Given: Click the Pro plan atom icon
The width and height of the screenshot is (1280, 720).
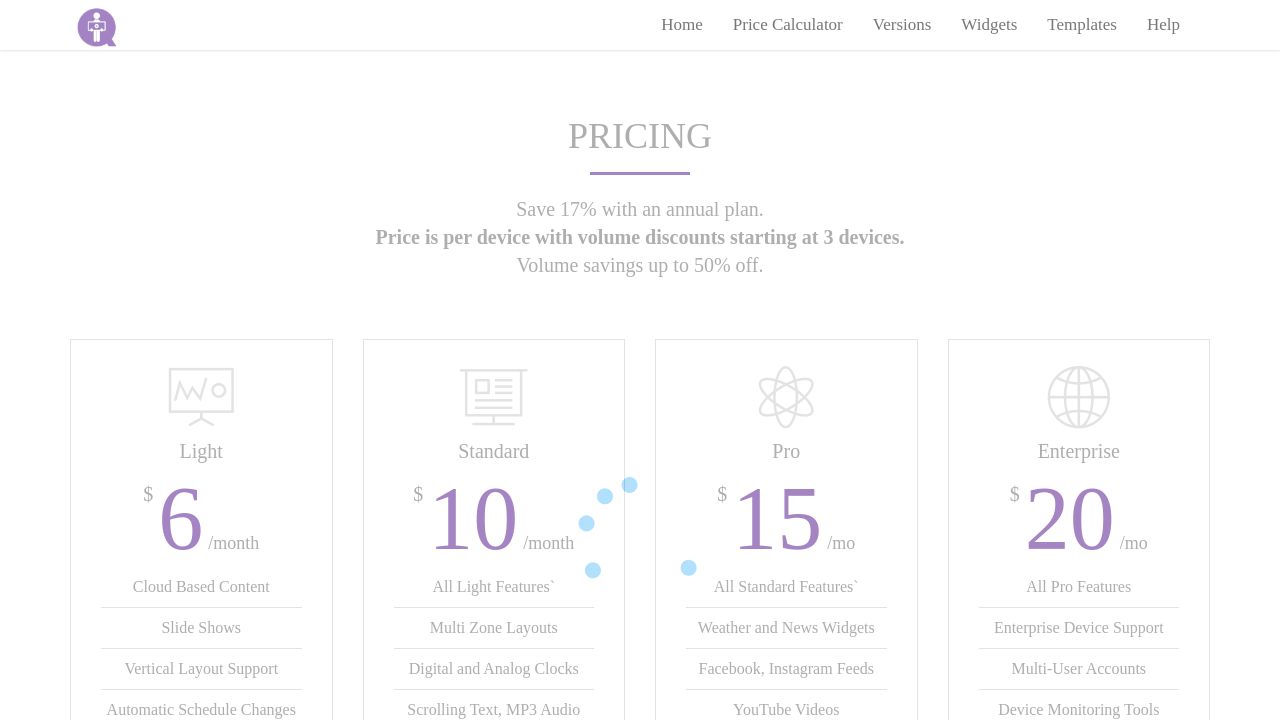Looking at the screenshot, I should click(x=786, y=397).
